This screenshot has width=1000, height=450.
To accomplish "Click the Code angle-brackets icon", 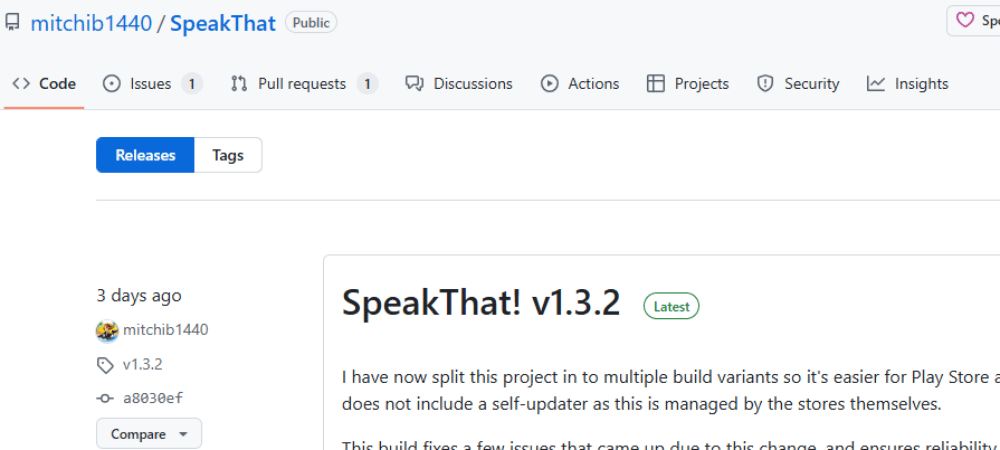I will pyautogui.click(x=21, y=83).
